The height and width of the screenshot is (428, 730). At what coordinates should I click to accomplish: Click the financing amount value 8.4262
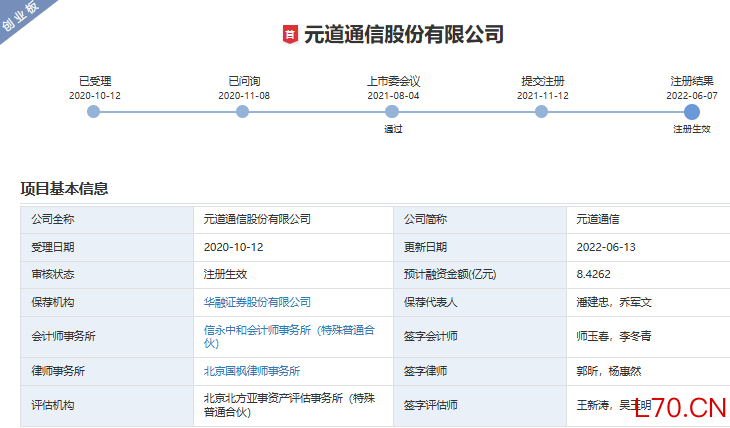[594, 274]
